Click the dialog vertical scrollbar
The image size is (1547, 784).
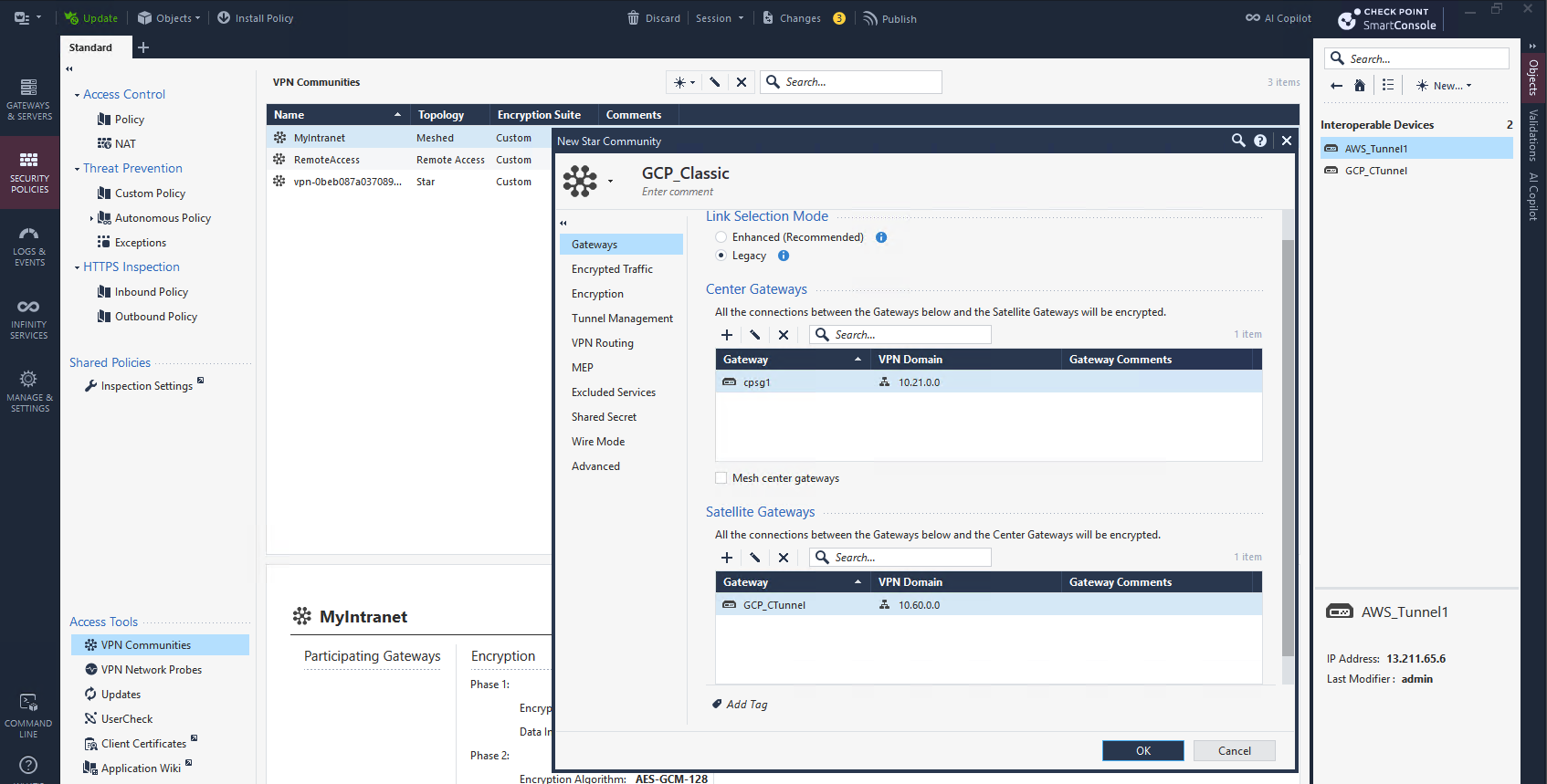pos(1288,447)
